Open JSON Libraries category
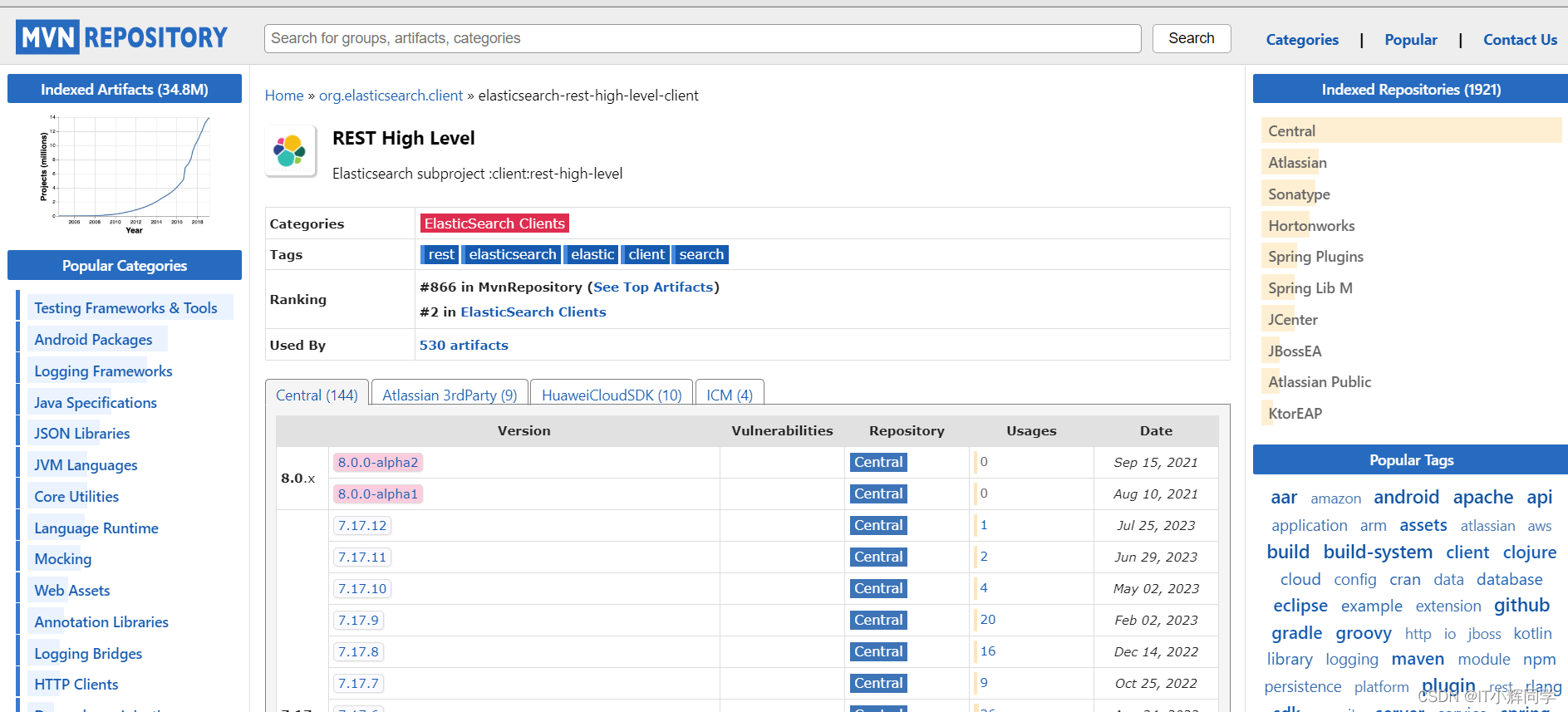The height and width of the screenshot is (712, 1568). [x=81, y=433]
